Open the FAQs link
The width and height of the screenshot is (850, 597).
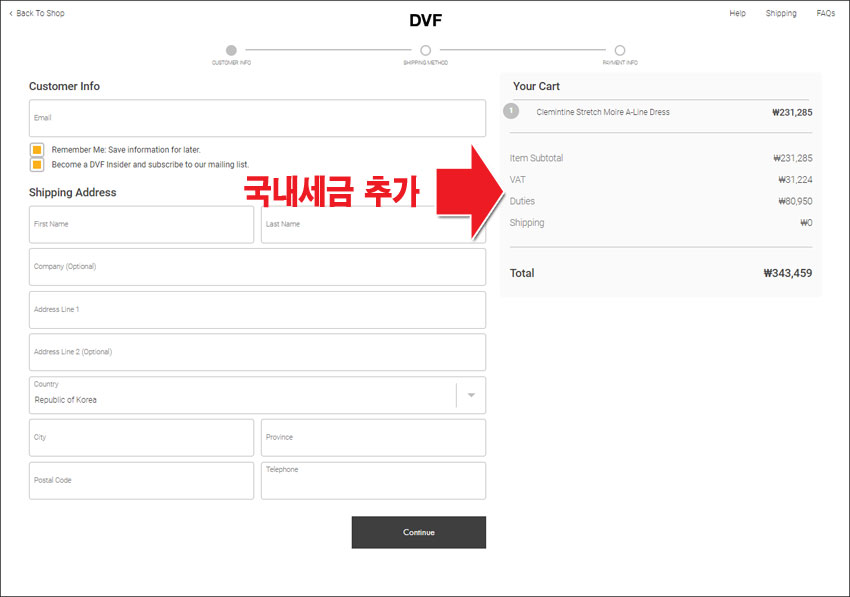826,13
